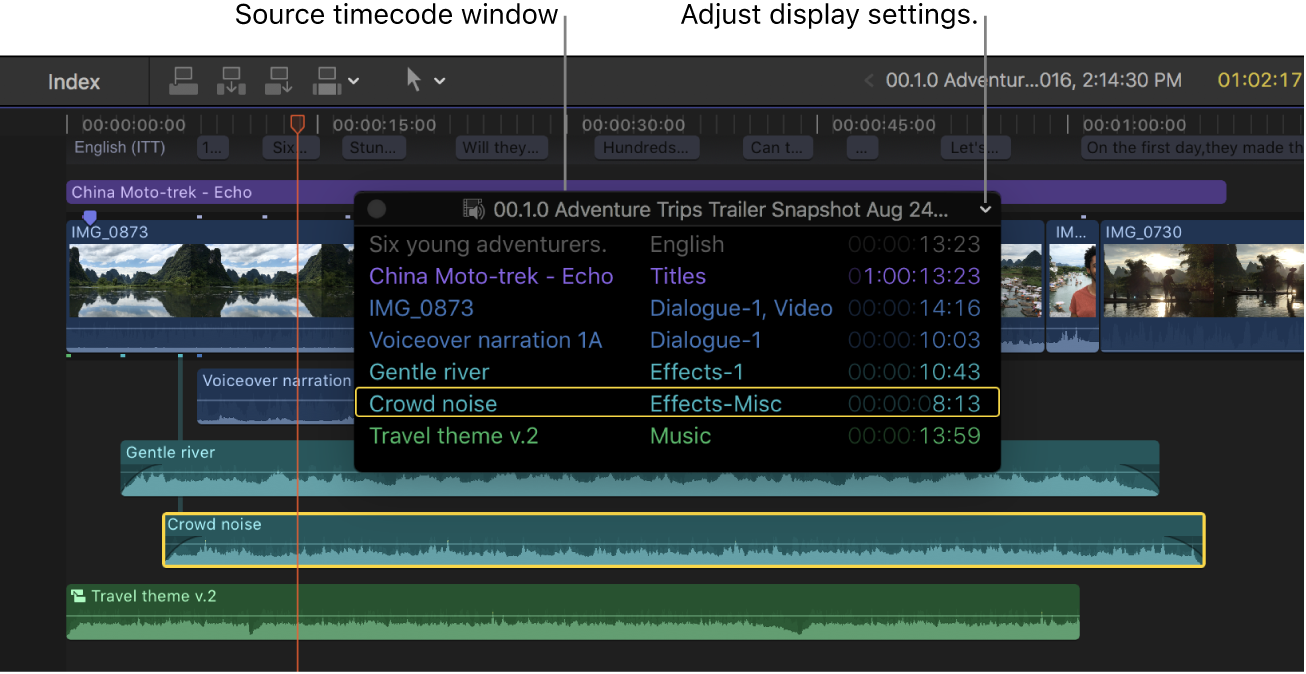Select the Connect to primary storyline tool
Image resolution: width=1306 pixels, height=674 pixels.
tap(184, 80)
